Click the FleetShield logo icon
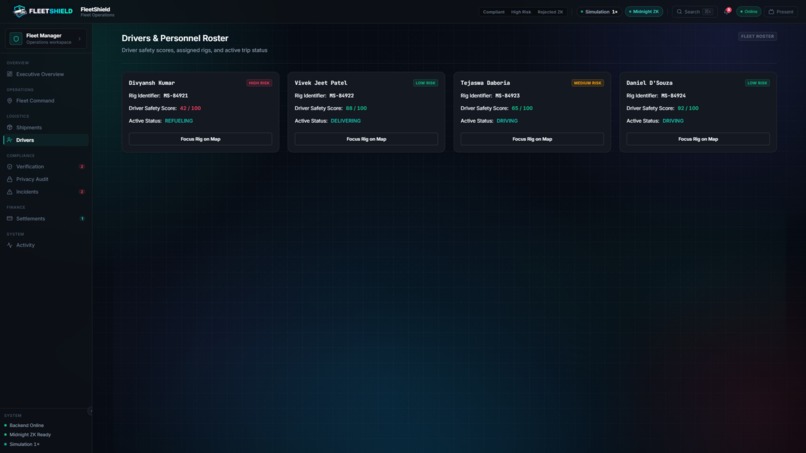Image resolution: width=806 pixels, height=453 pixels. [x=20, y=11]
